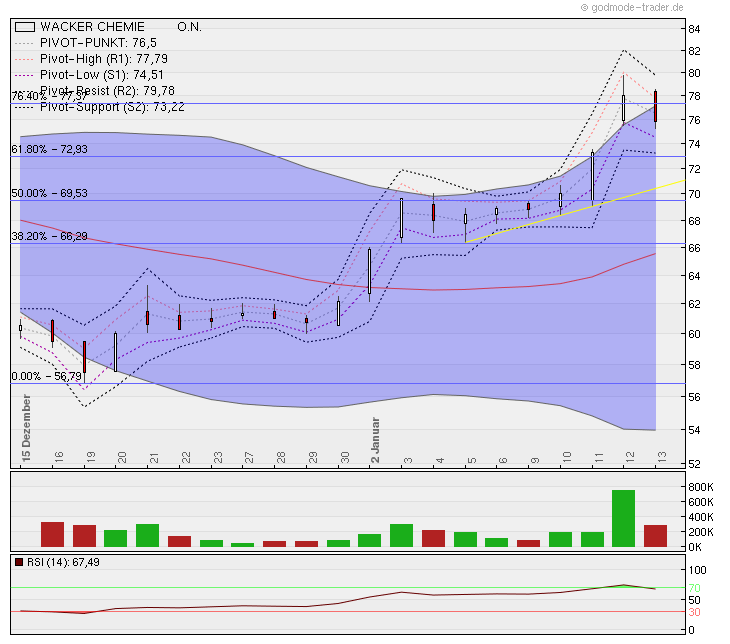Click the tallest green volume bar on day 12
The width and height of the screenshot is (730, 644).
(623, 518)
